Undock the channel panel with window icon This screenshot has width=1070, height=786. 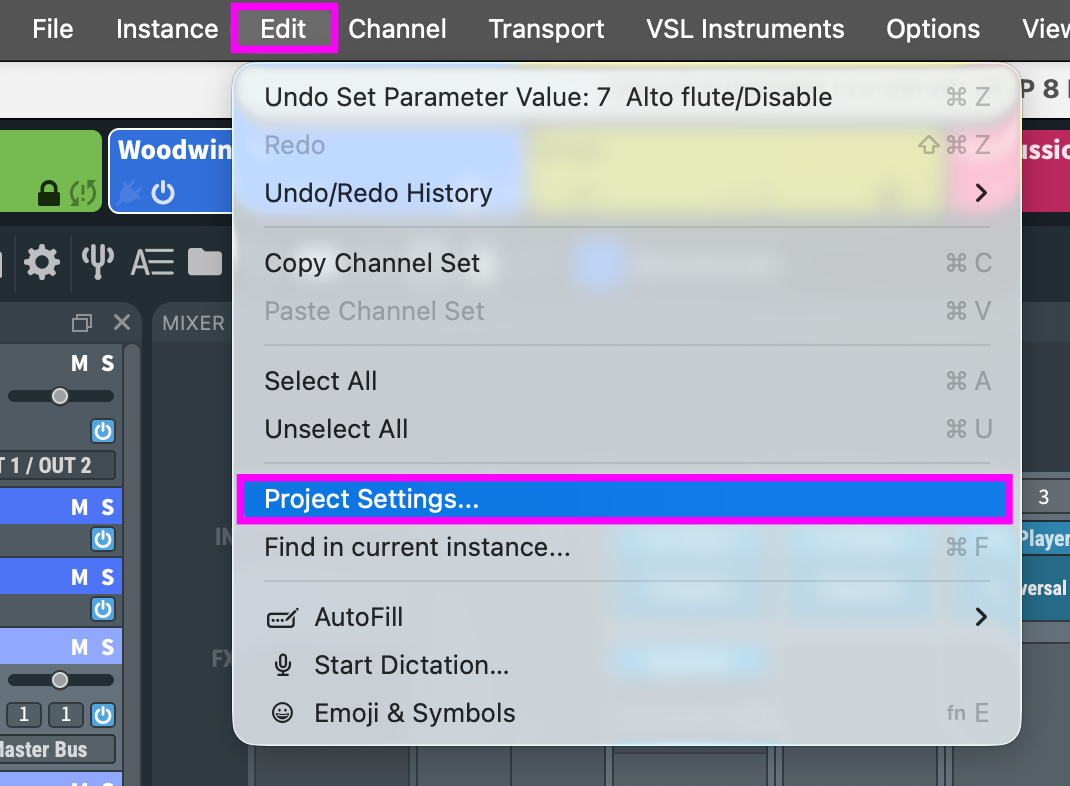coord(81,323)
